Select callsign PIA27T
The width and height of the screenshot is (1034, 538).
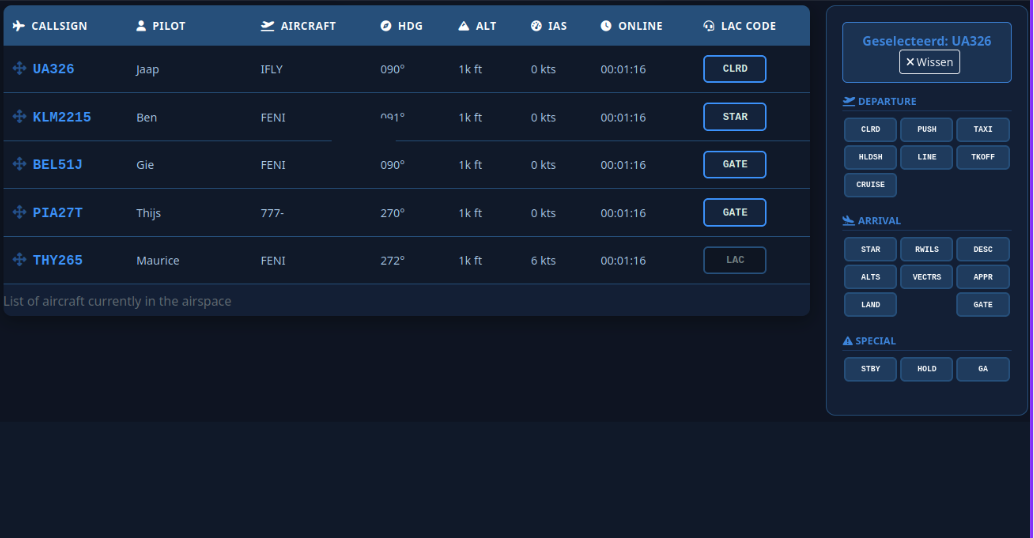coord(57,212)
